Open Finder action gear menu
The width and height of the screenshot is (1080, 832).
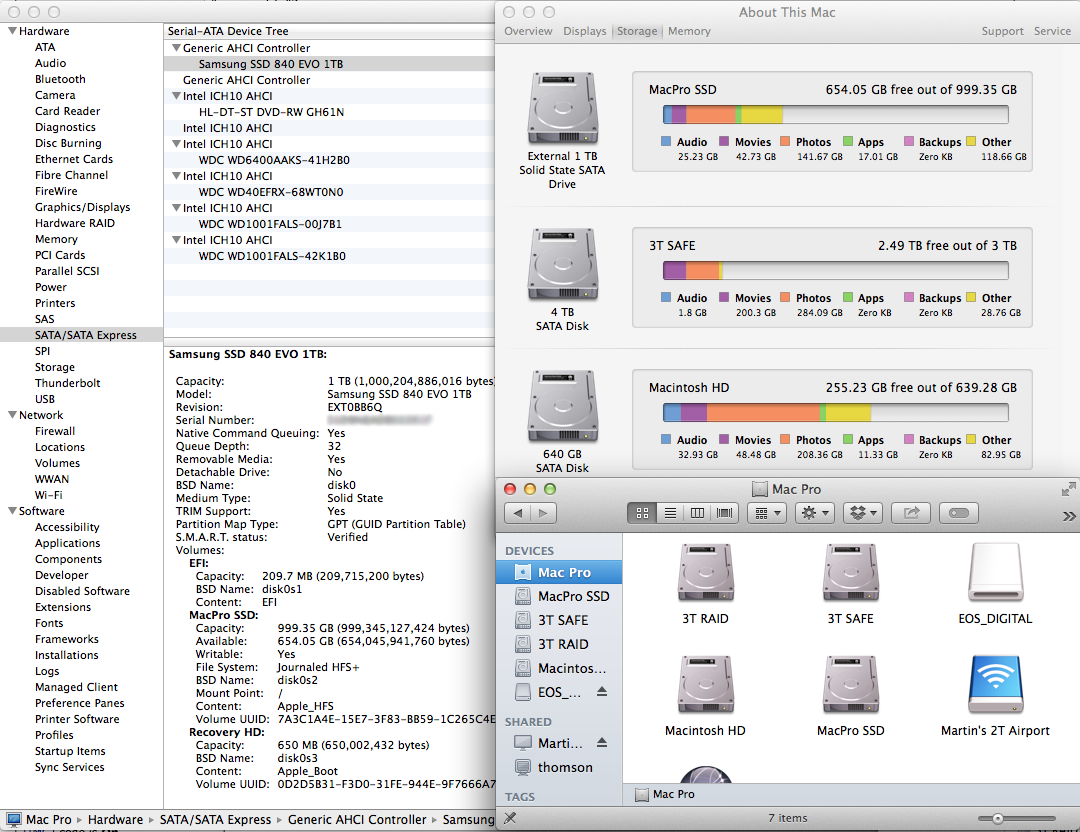(815, 513)
